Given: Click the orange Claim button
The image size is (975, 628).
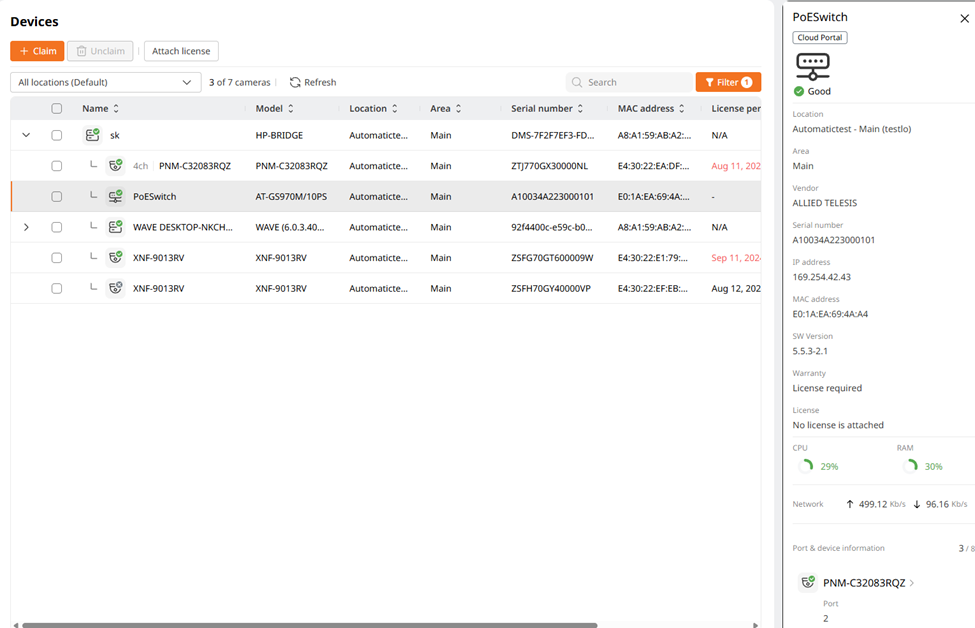Looking at the screenshot, I should [37, 51].
